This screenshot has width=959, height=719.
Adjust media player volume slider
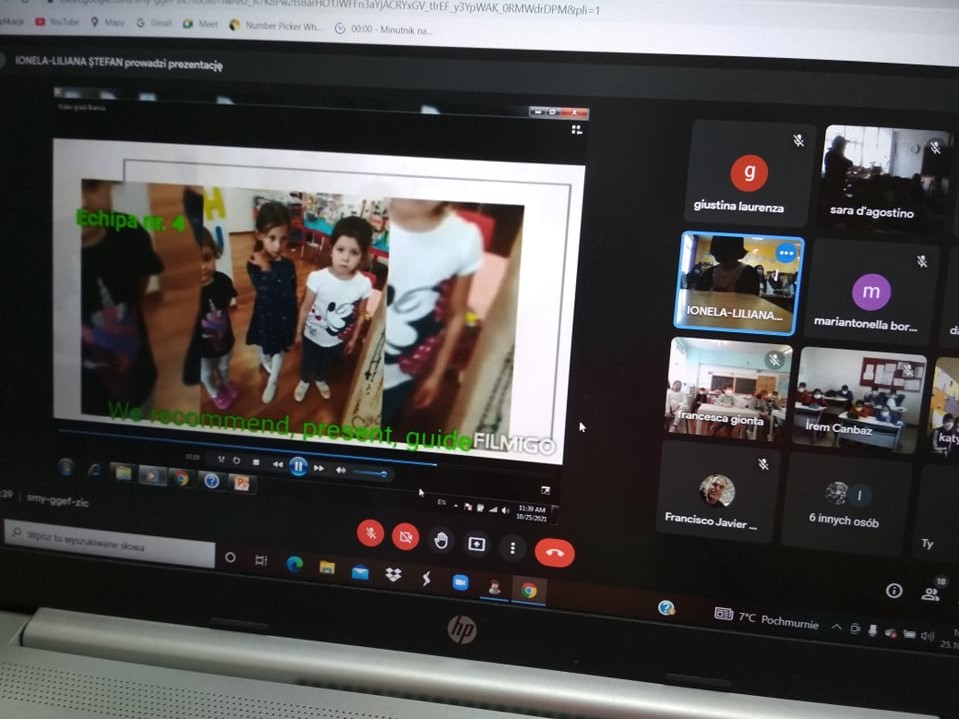[370, 473]
